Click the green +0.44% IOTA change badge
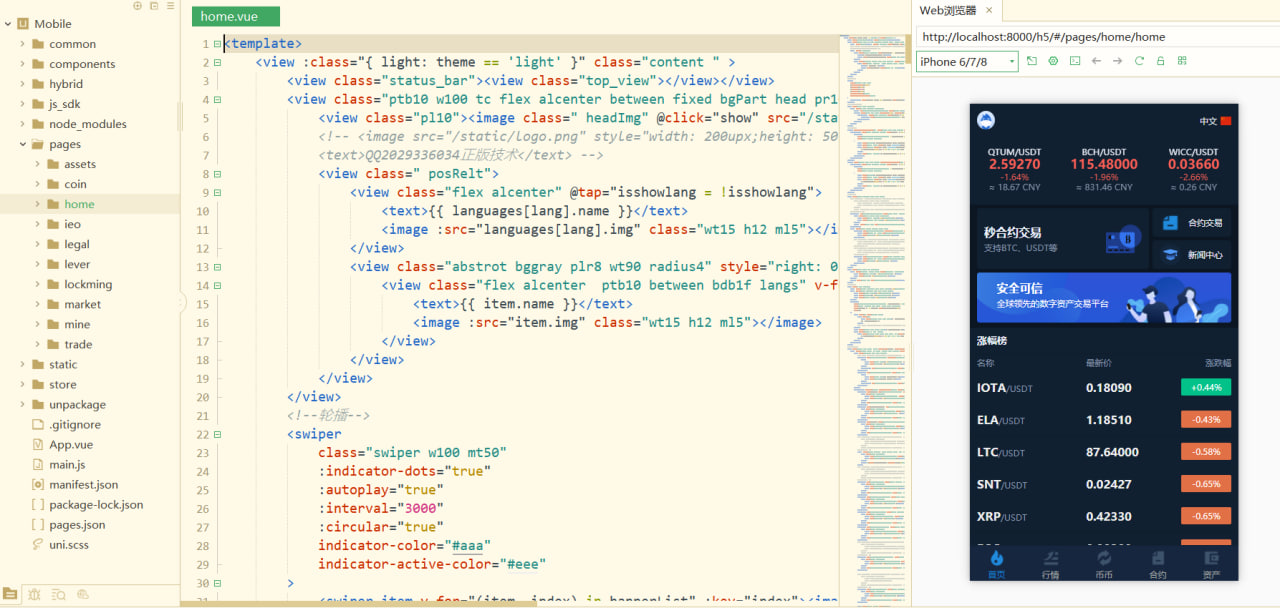 coord(1205,387)
